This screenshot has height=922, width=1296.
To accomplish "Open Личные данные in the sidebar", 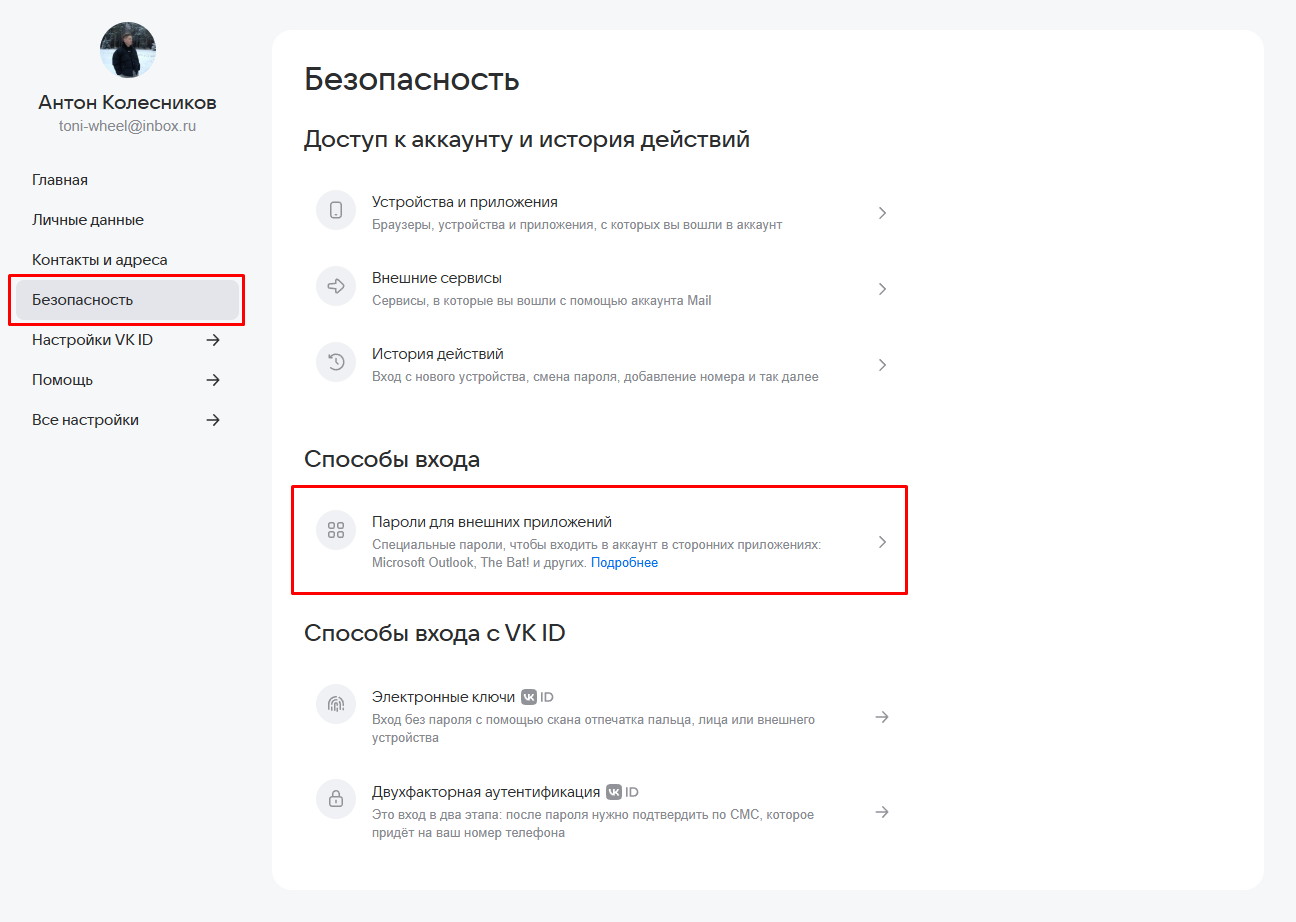I will tap(88, 220).
